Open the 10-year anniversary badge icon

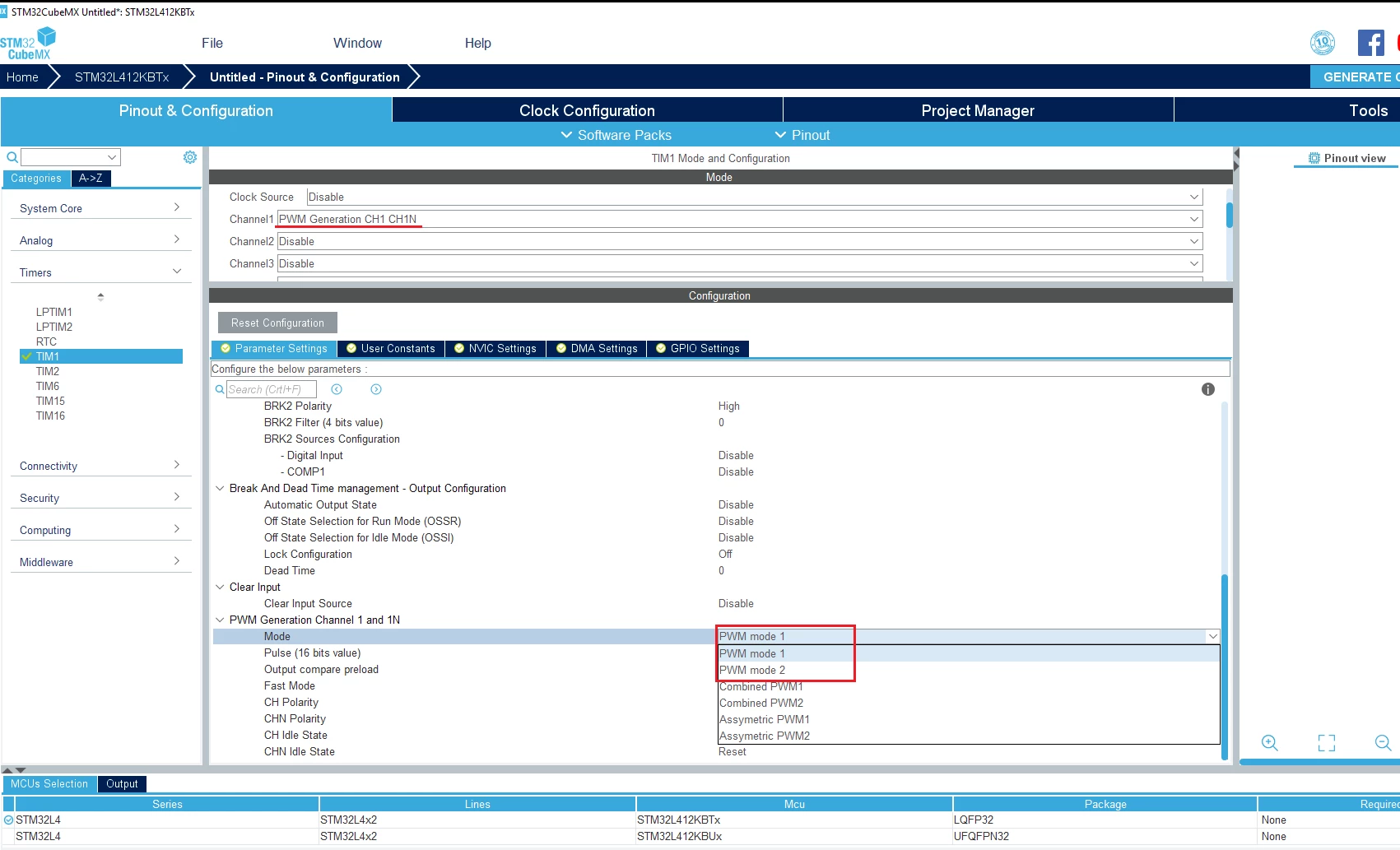pos(1323,43)
